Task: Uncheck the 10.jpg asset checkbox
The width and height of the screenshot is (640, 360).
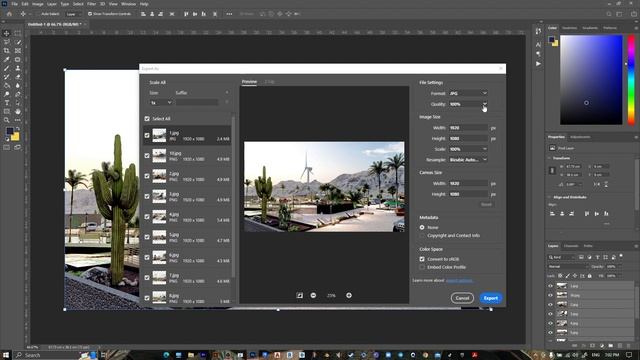Action: [x=147, y=156]
